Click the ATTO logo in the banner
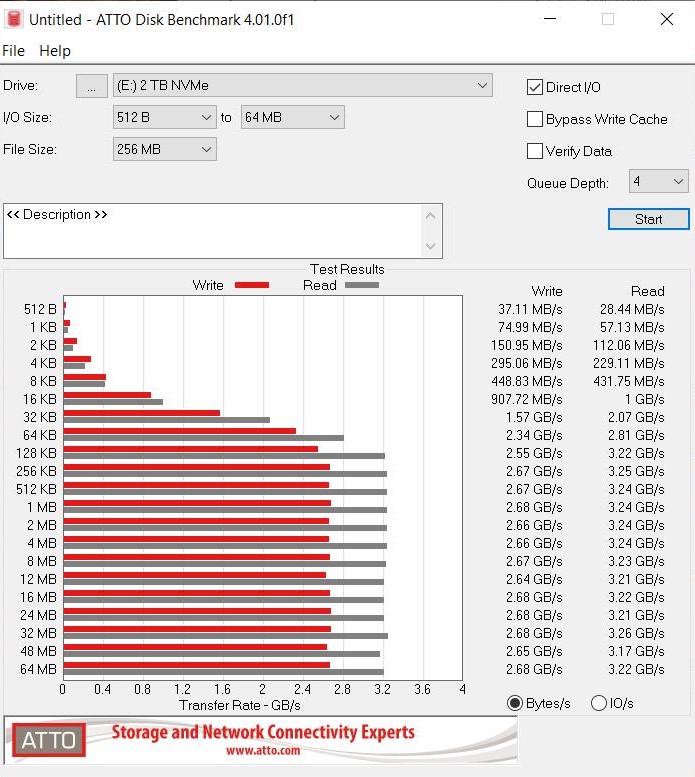 coord(49,740)
